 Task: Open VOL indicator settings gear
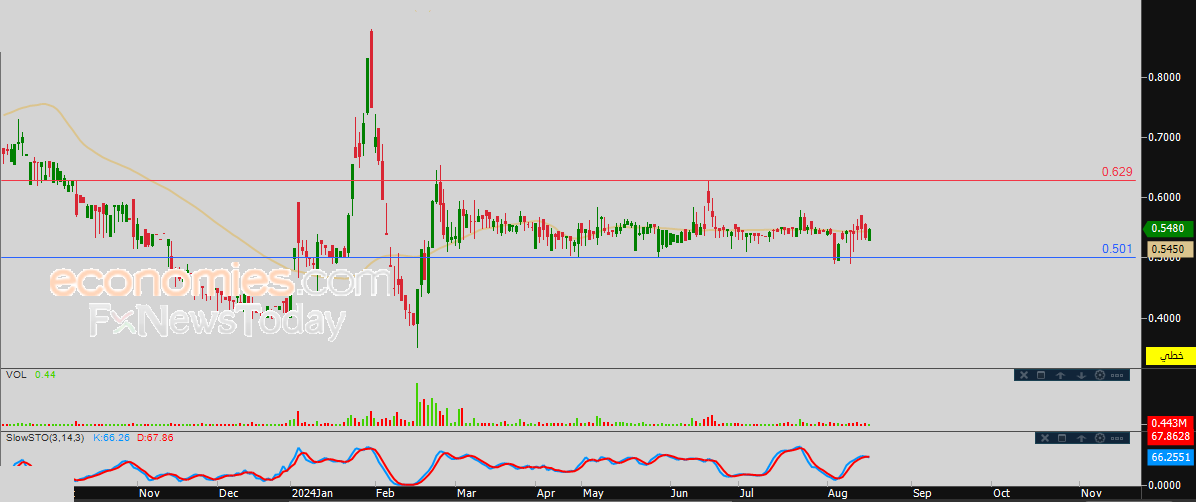[1100, 375]
